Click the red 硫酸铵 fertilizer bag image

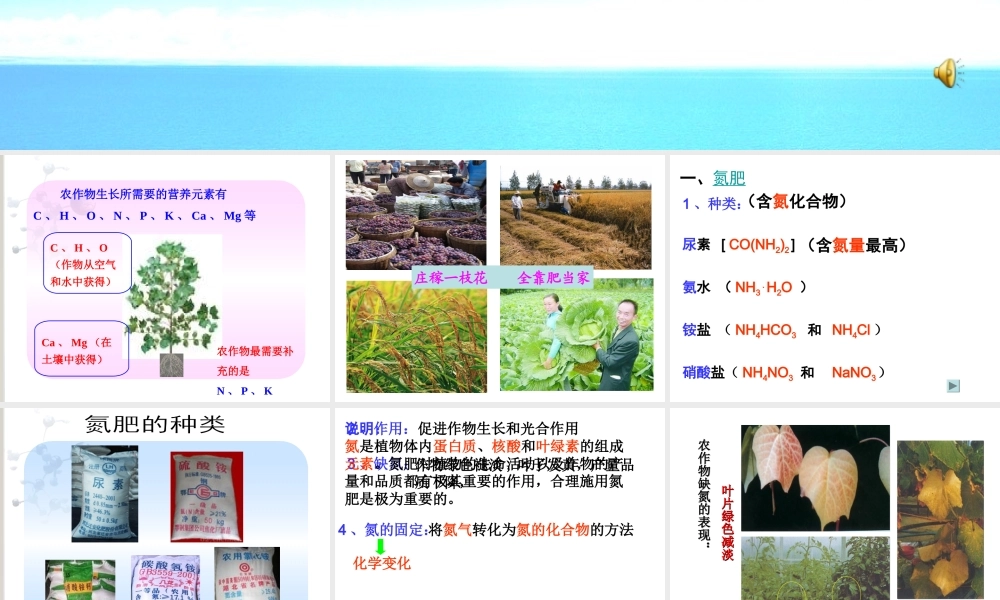(207, 496)
